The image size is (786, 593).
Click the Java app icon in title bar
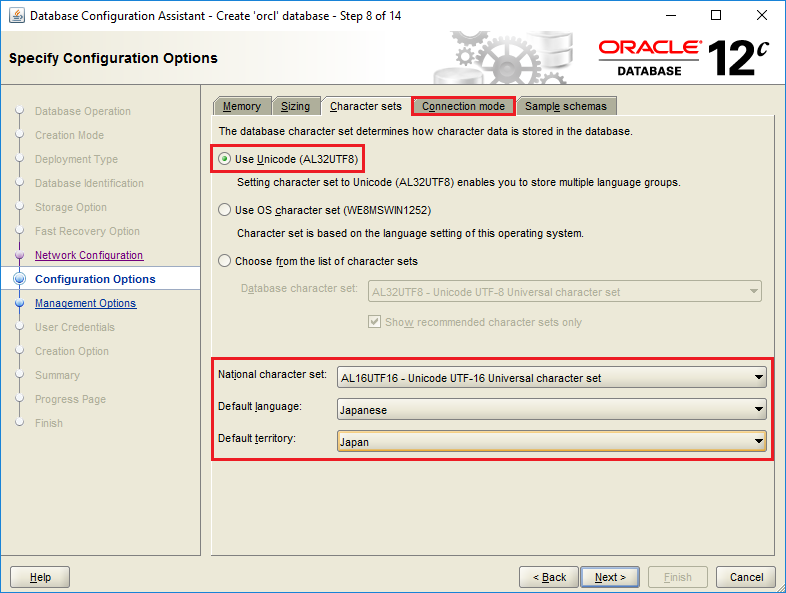(x=17, y=16)
